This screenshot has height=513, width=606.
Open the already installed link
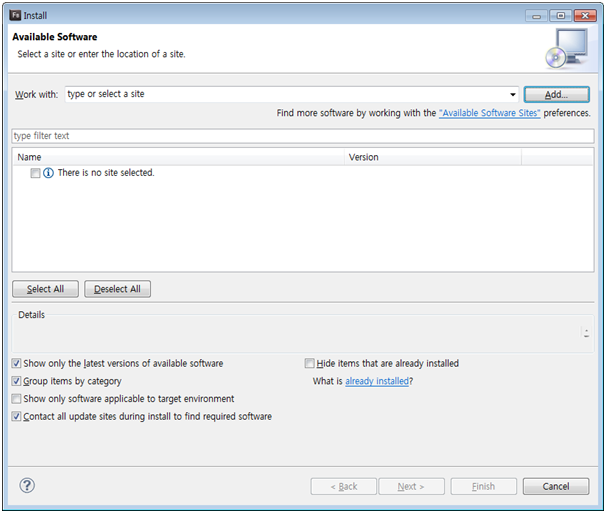point(377,381)
